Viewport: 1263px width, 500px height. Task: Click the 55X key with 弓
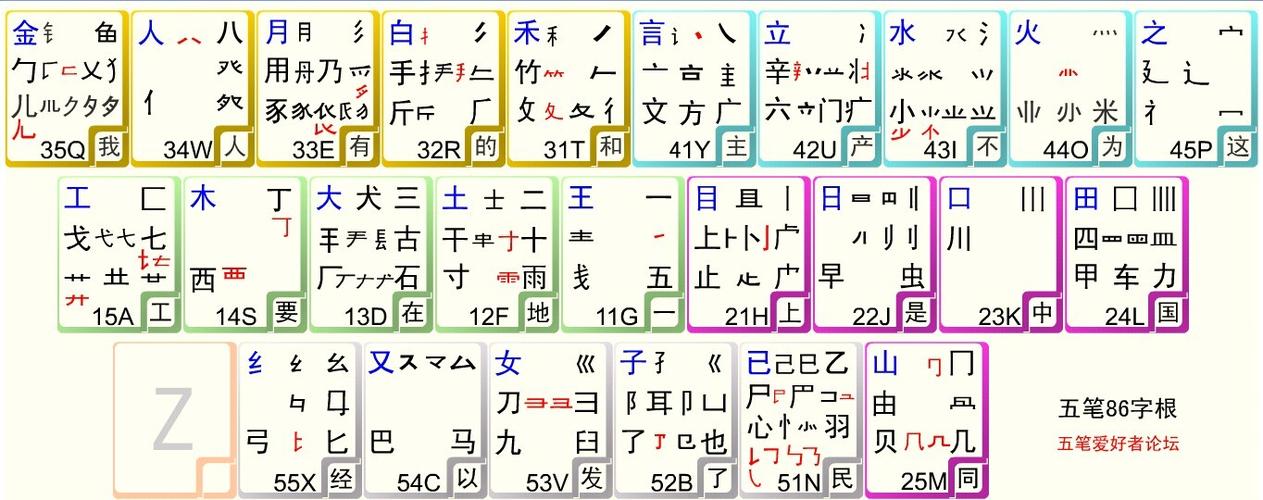(x=300, y=420)
